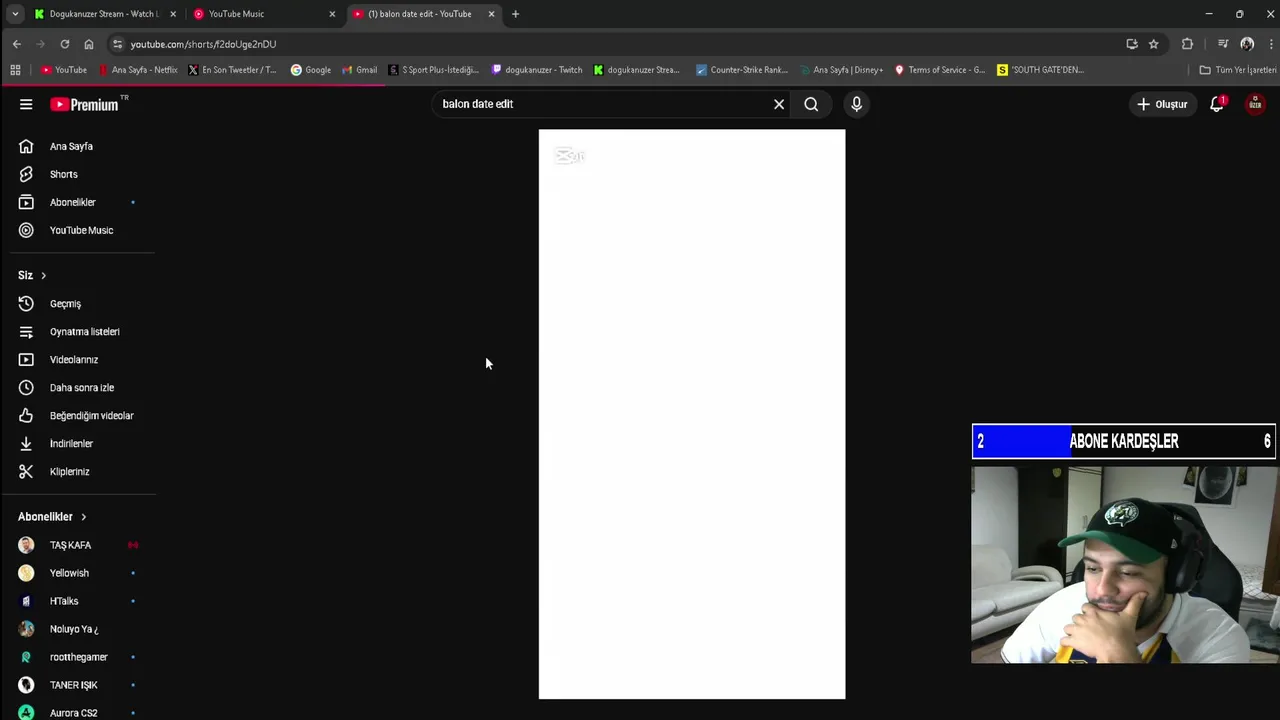Viewport: 1280px width, 720px height.
Task: Open a new browser tab
Action: 515,14
